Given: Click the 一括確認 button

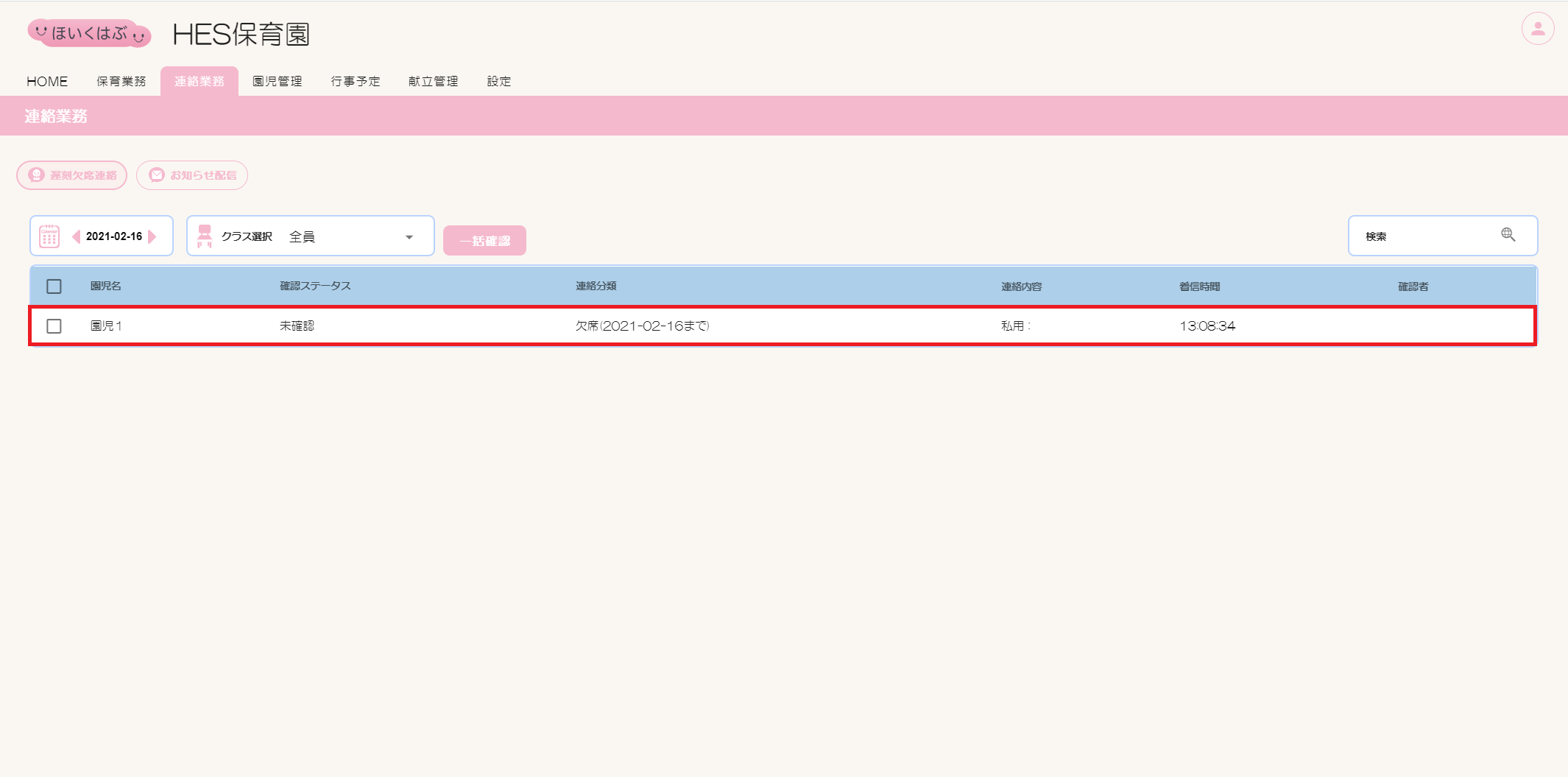Looking at the screenshot, I should click(484, 241).
